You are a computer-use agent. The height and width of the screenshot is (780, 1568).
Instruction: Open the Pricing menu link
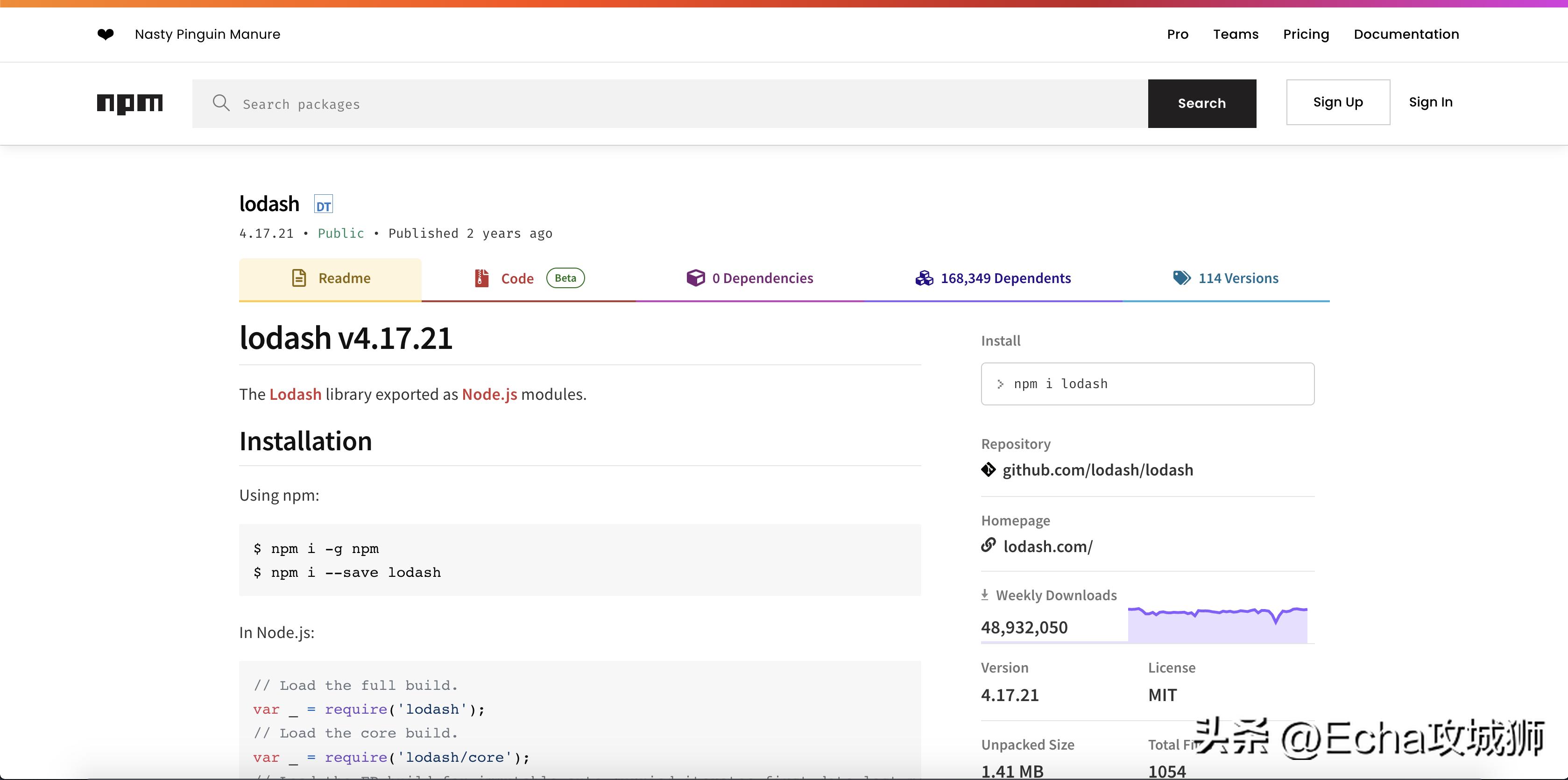[x=1306, y=35]
